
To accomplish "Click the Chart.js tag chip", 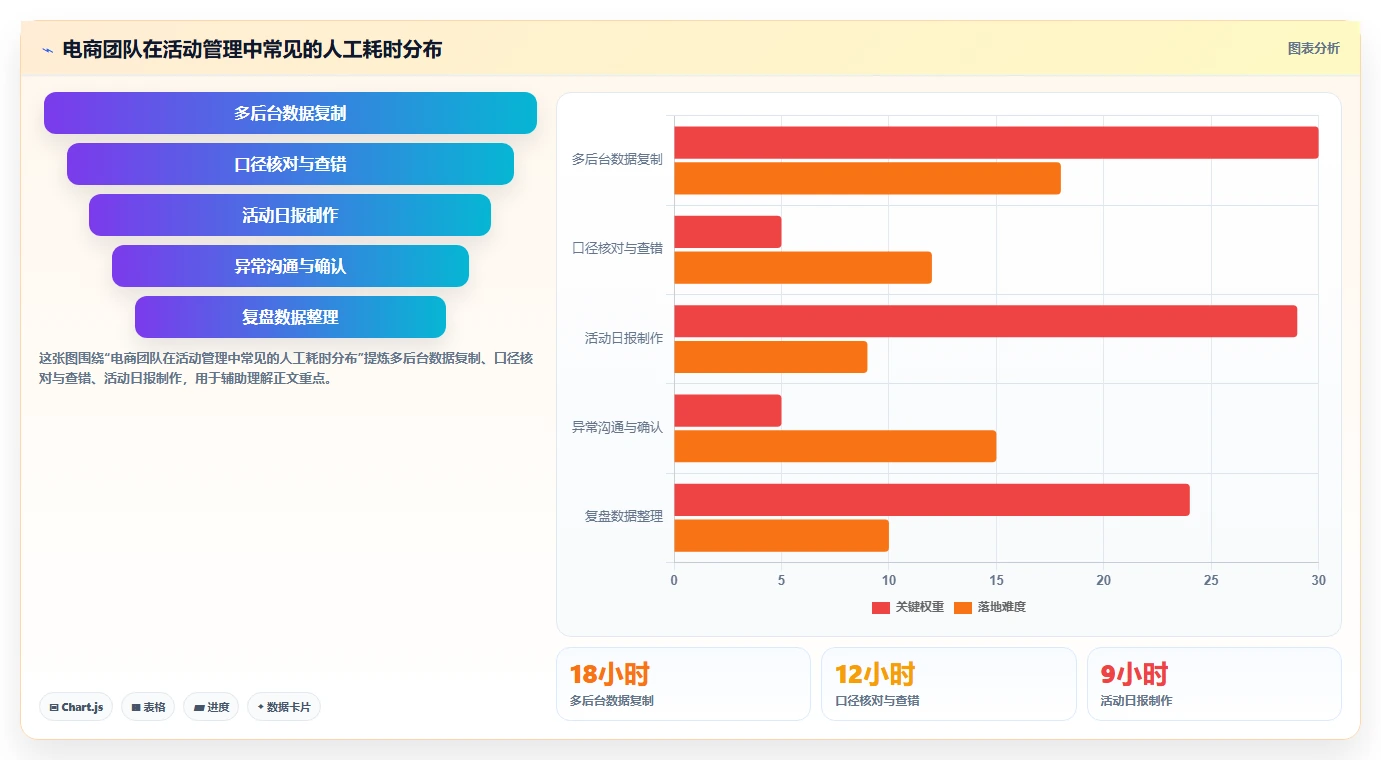I will [76, 707].
